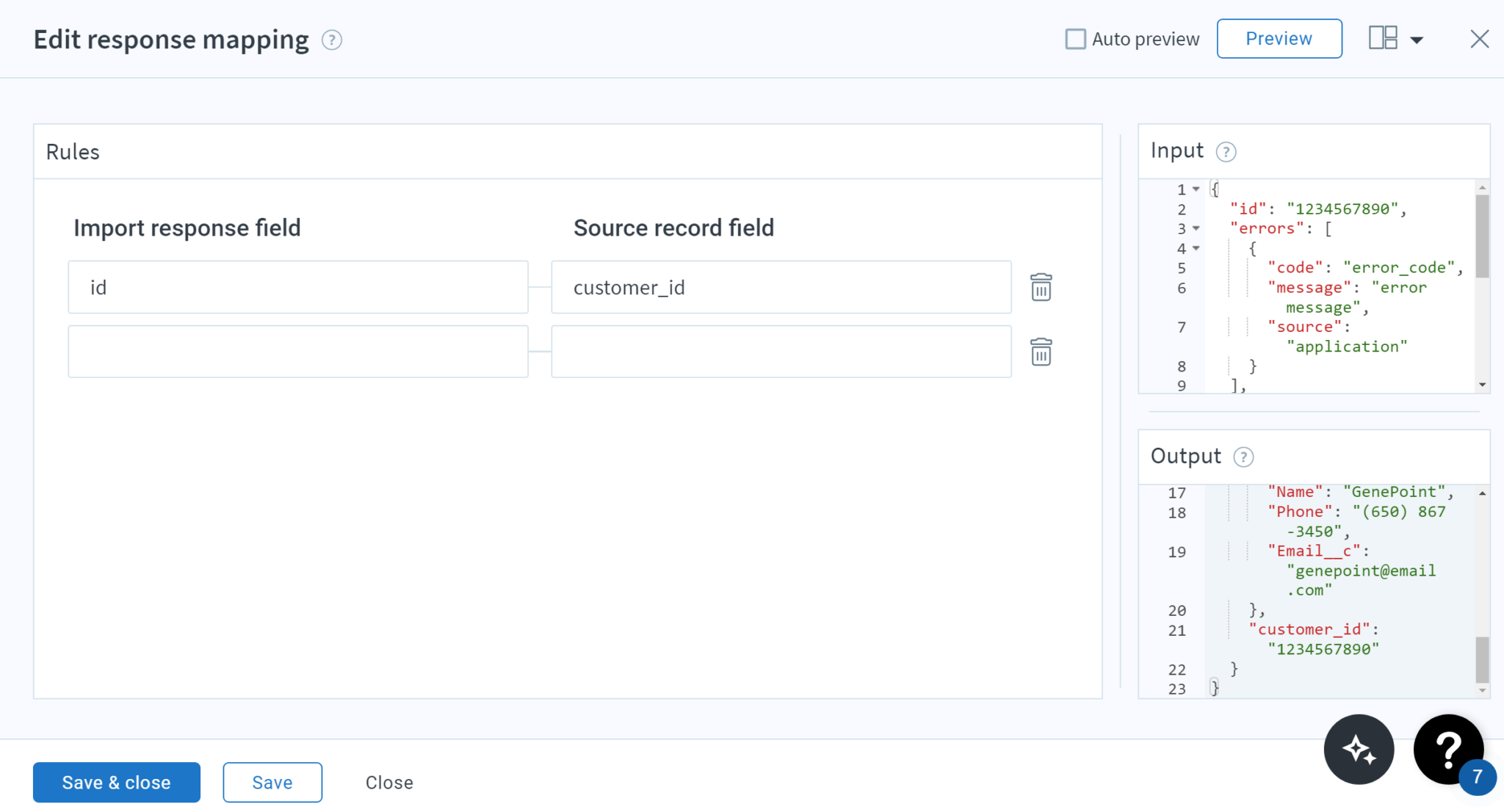Open the Input panel help icon

[1226, 152]
